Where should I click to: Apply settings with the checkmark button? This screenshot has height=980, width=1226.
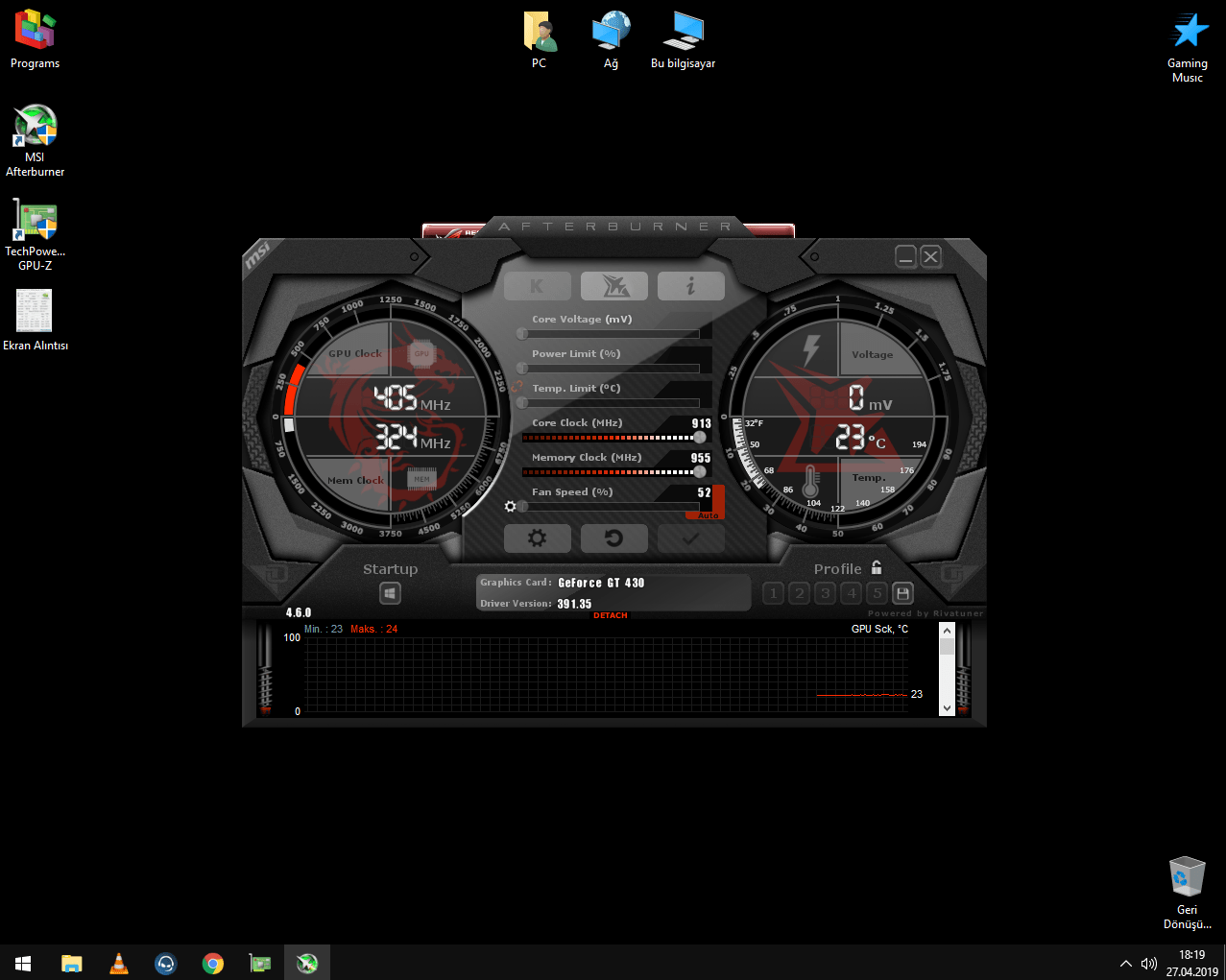(x=691, y=538)
